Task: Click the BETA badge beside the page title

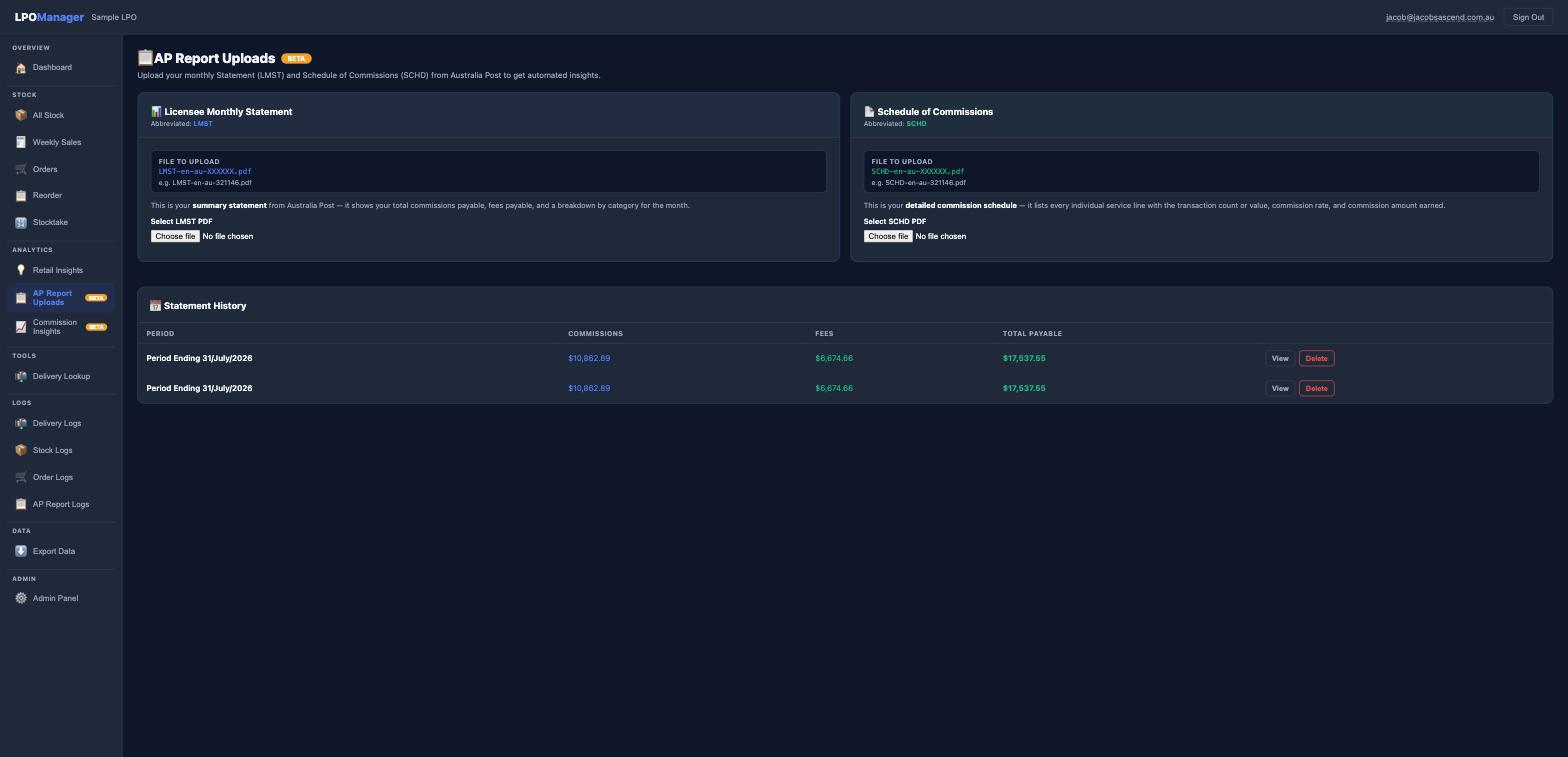Action: [x=296, y=58]
